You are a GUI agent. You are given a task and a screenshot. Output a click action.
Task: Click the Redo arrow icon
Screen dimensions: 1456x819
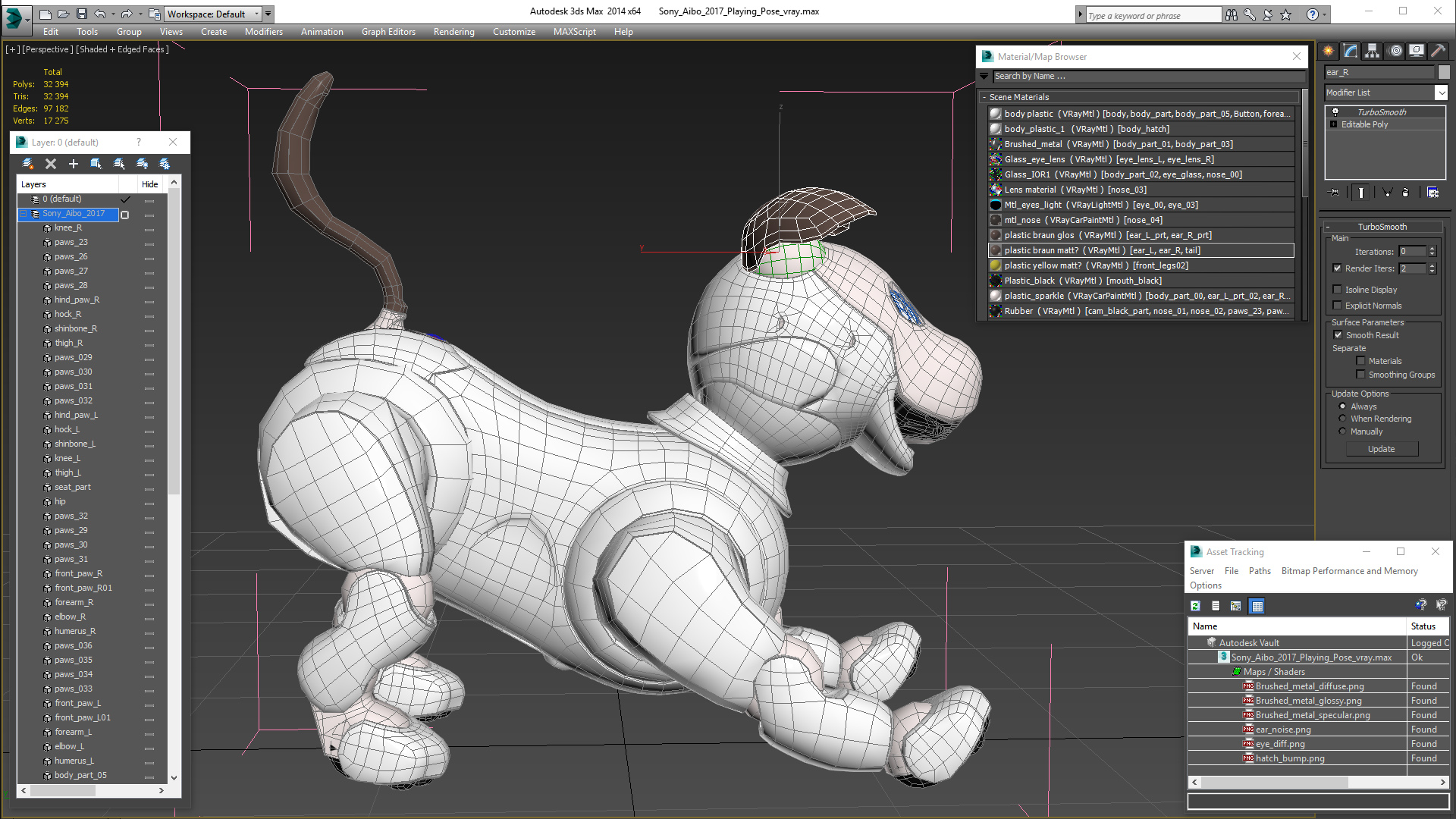(x=127, y=14)
